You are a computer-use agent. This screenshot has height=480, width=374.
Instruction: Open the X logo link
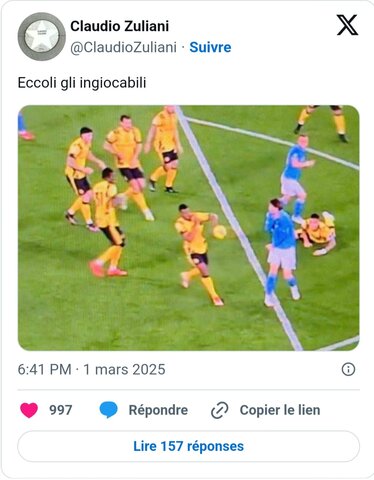[347, 25]
